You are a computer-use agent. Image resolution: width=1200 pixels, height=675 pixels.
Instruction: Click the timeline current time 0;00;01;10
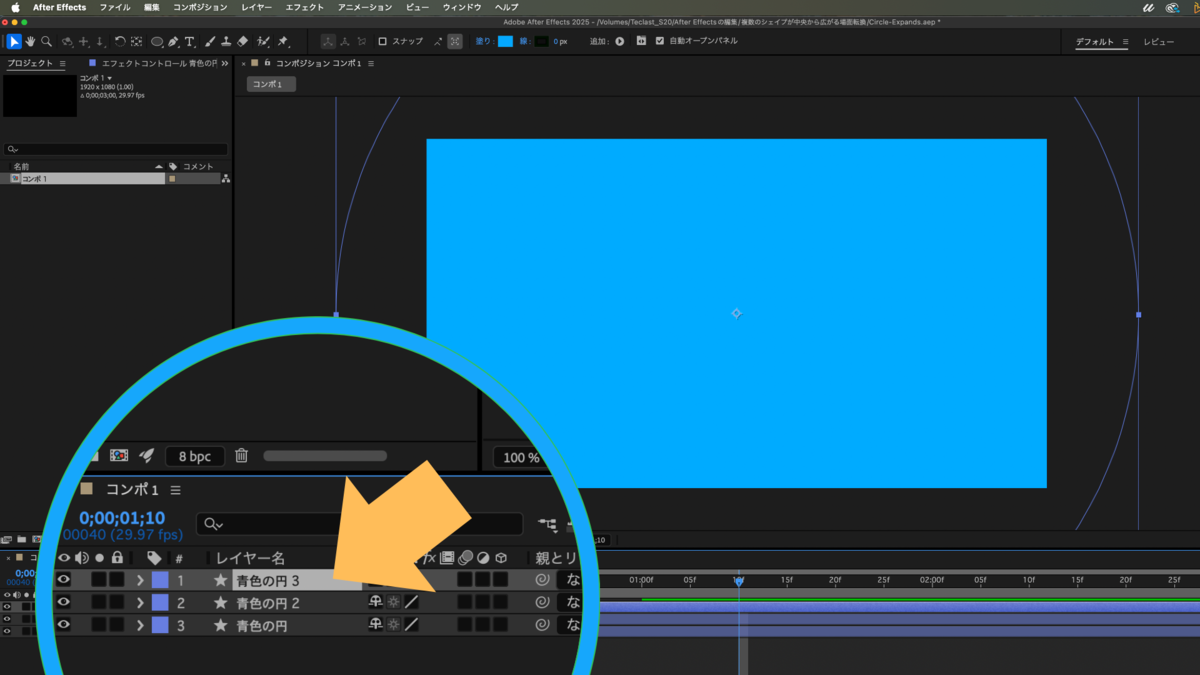pyautogui.click(x=122, y=518)
